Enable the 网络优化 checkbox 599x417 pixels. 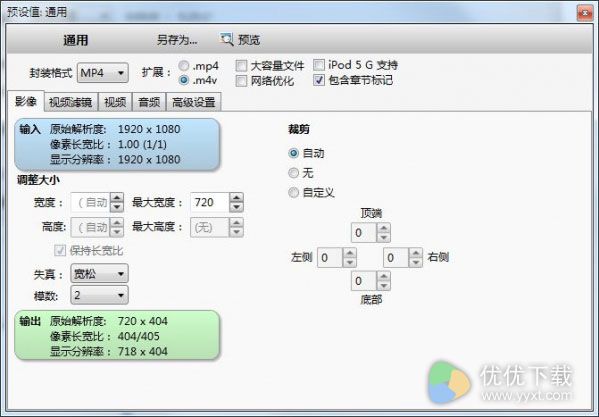point(241,81)
